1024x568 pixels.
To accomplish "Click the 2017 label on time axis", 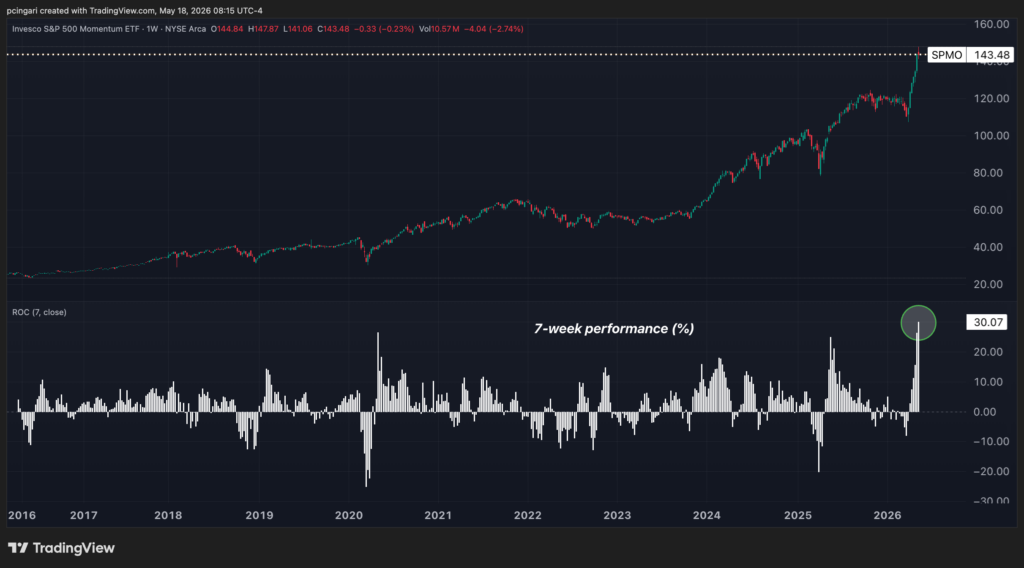I will pyautogui.click(x=84, y=516).
